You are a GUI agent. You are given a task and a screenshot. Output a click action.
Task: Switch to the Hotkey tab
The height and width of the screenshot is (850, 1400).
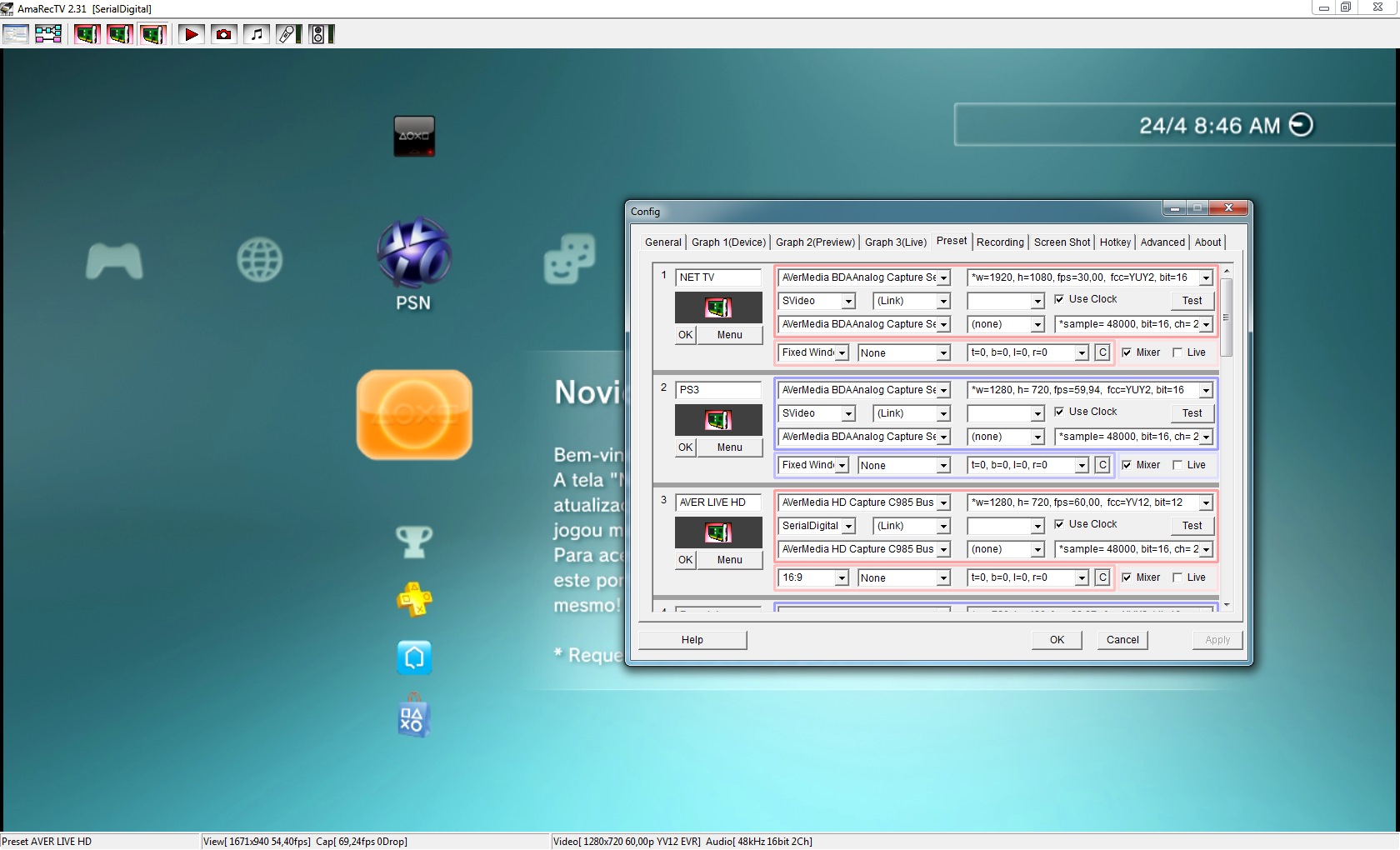[x=1115, y=242]
